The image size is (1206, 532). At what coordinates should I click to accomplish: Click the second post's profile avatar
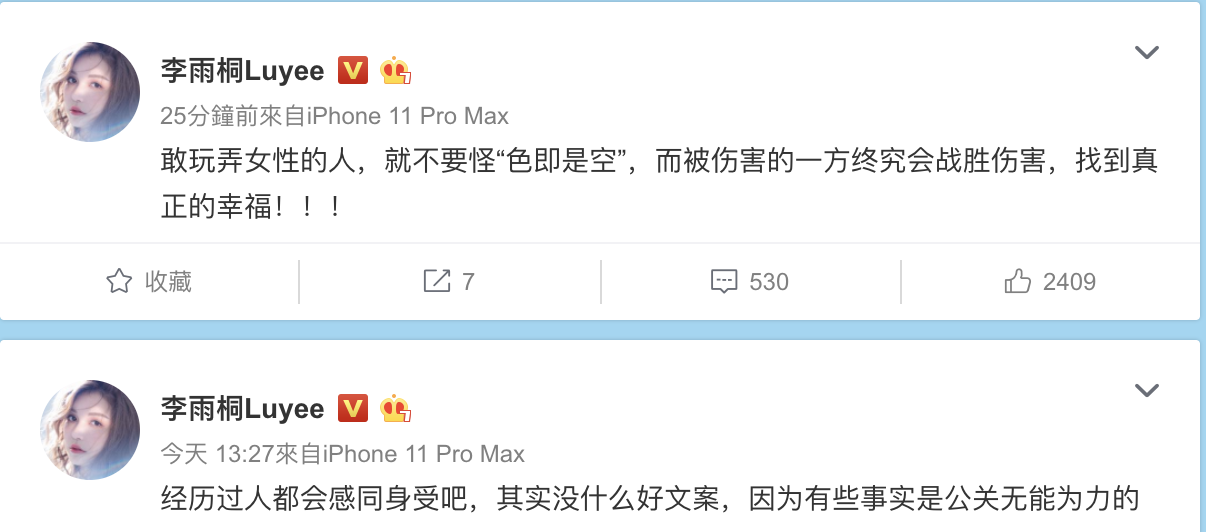[x=90, y=430]
